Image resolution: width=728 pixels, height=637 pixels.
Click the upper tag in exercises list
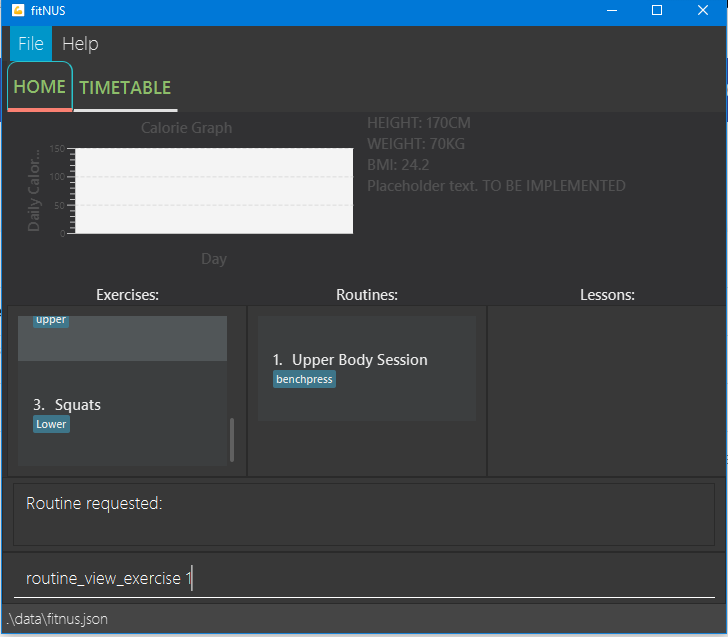pos(51,320)
